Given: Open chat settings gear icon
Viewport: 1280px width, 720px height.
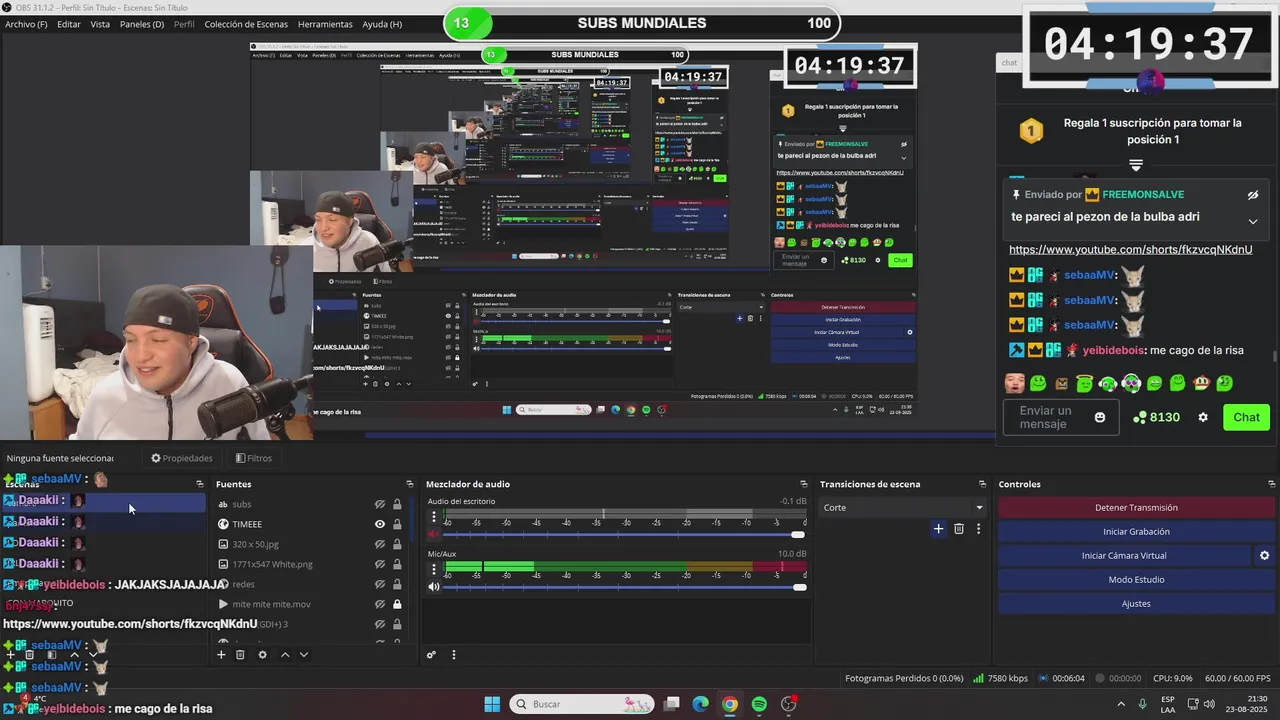Looking at the screenshot, I should point(1203,417).
